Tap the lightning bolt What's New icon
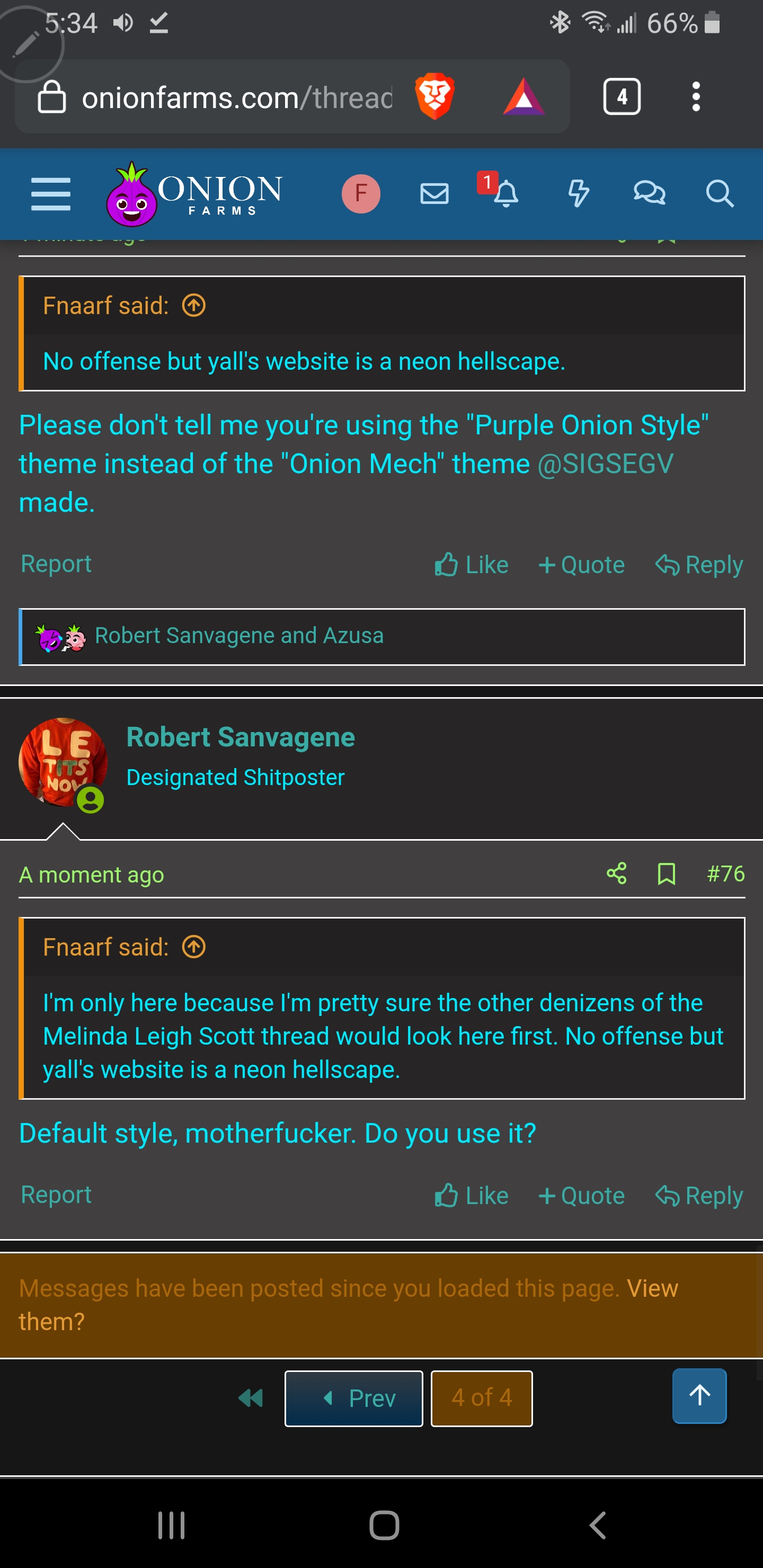 pos(578,194)
